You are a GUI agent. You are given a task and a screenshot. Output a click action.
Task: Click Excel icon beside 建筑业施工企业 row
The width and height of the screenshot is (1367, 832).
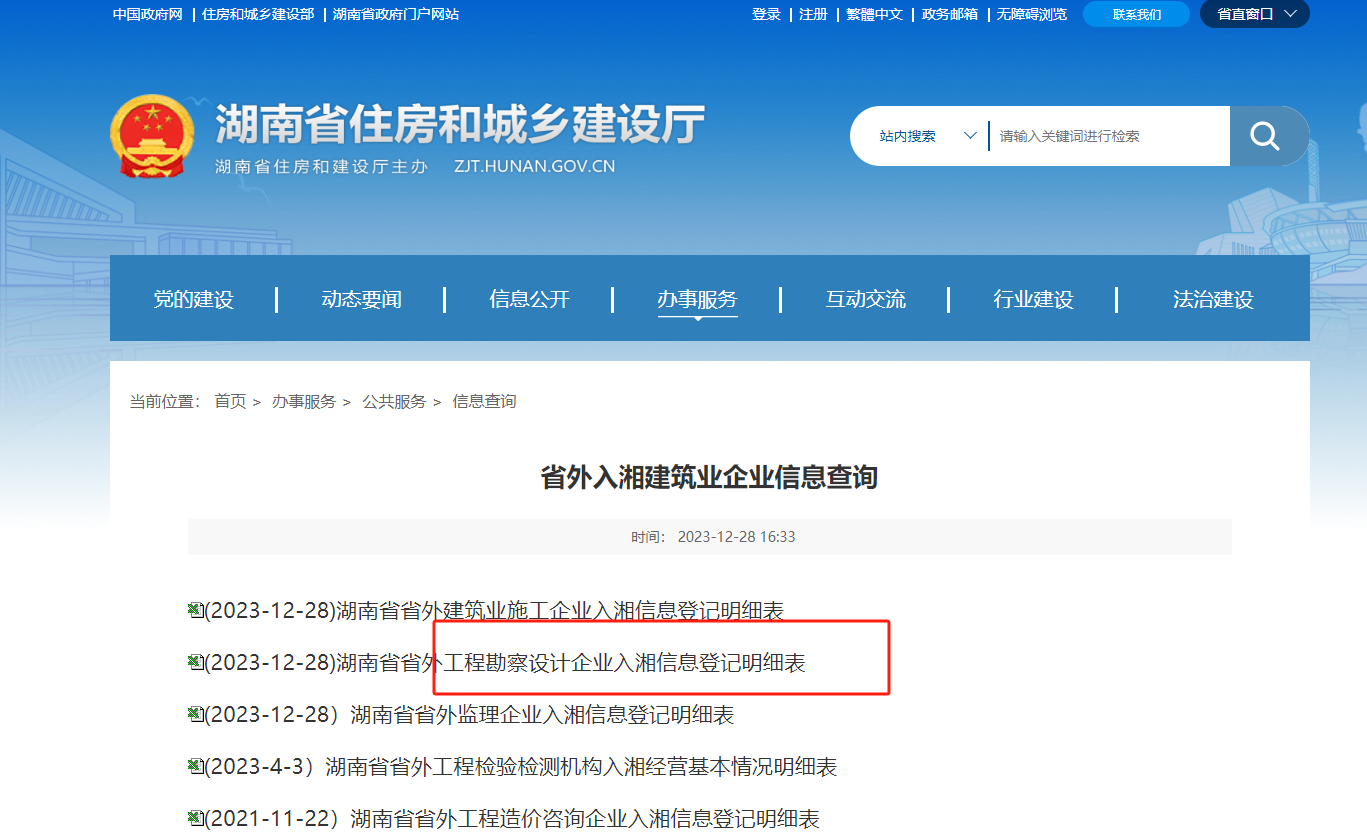click(x=196, y=610)
